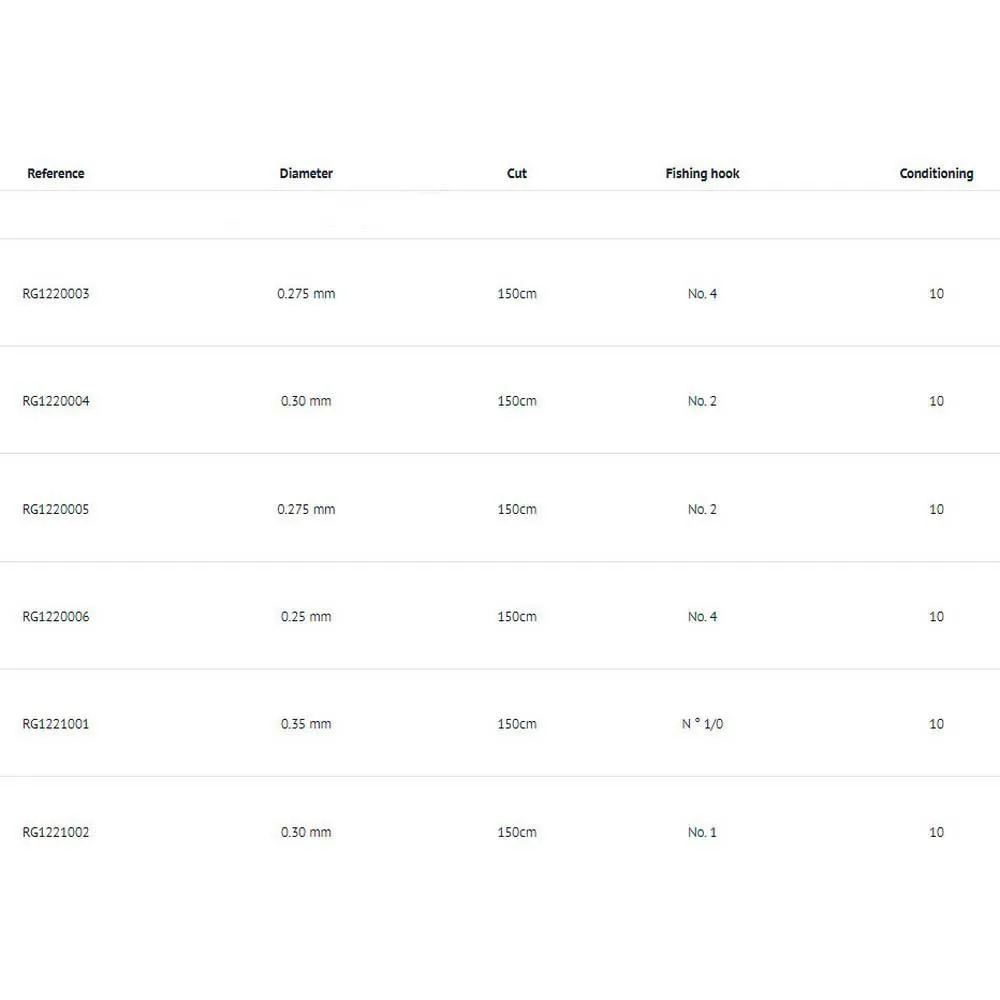Click the Reference column header
This screenshot has width=1000, height=1000.
56,174
